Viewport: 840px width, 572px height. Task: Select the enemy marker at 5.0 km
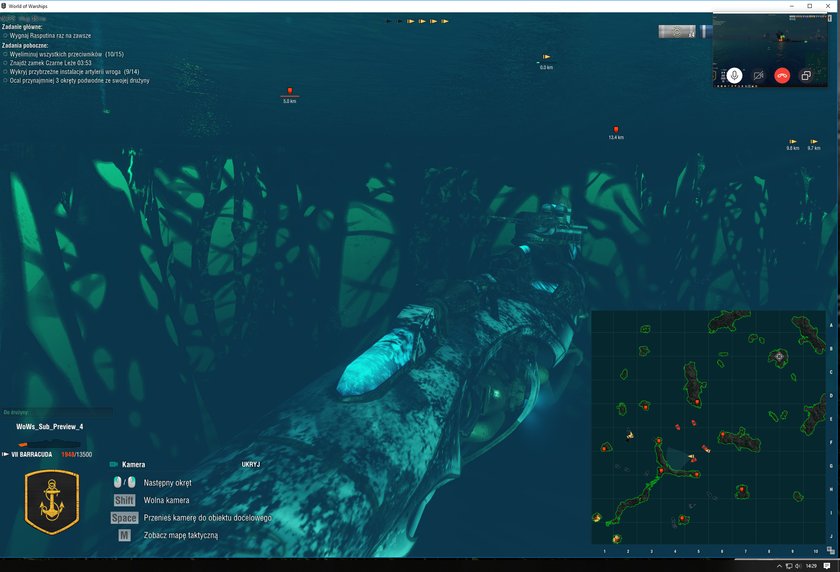click(290, 91)
